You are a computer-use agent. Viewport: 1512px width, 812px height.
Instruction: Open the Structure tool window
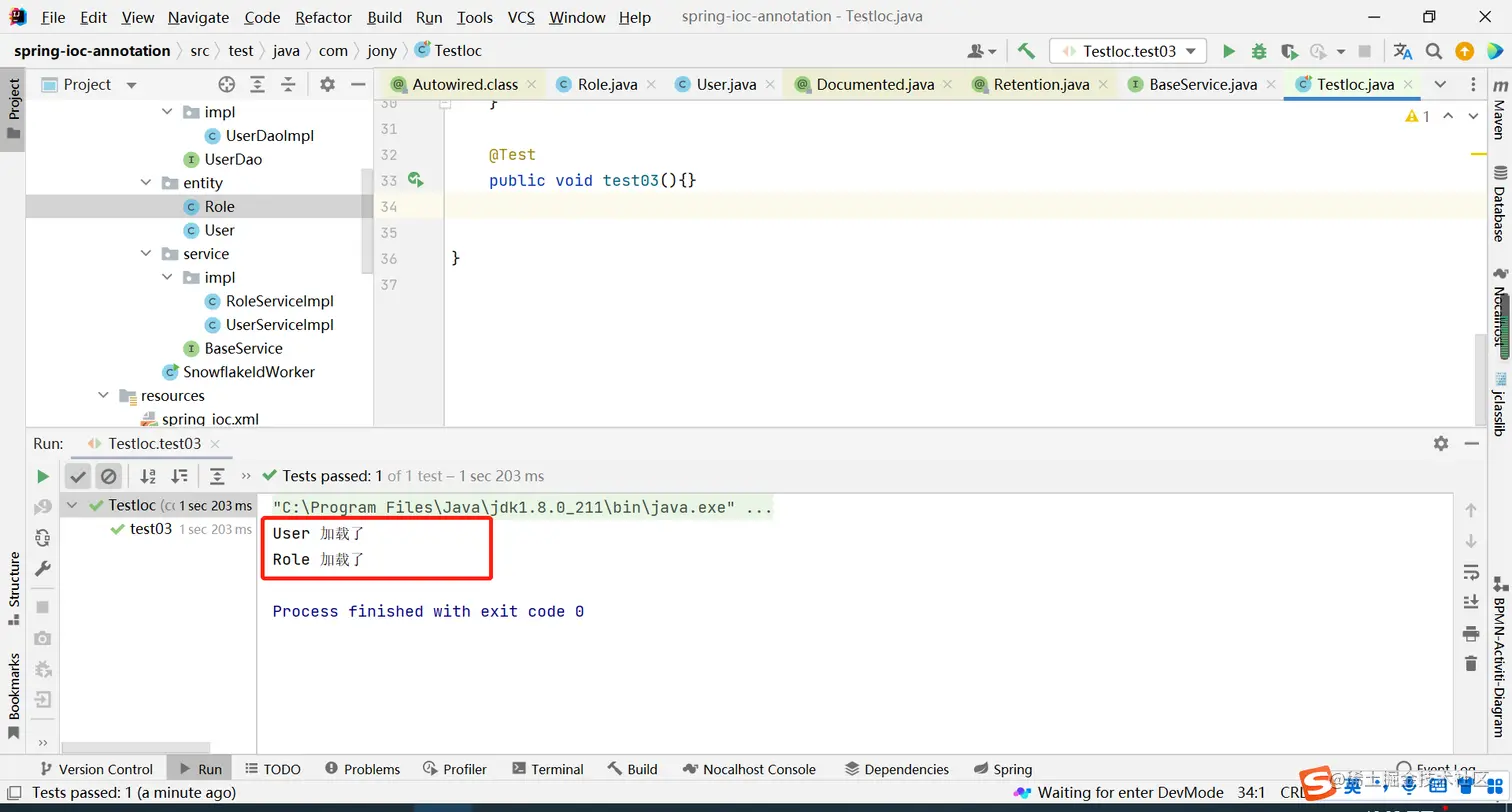point(14,588)
